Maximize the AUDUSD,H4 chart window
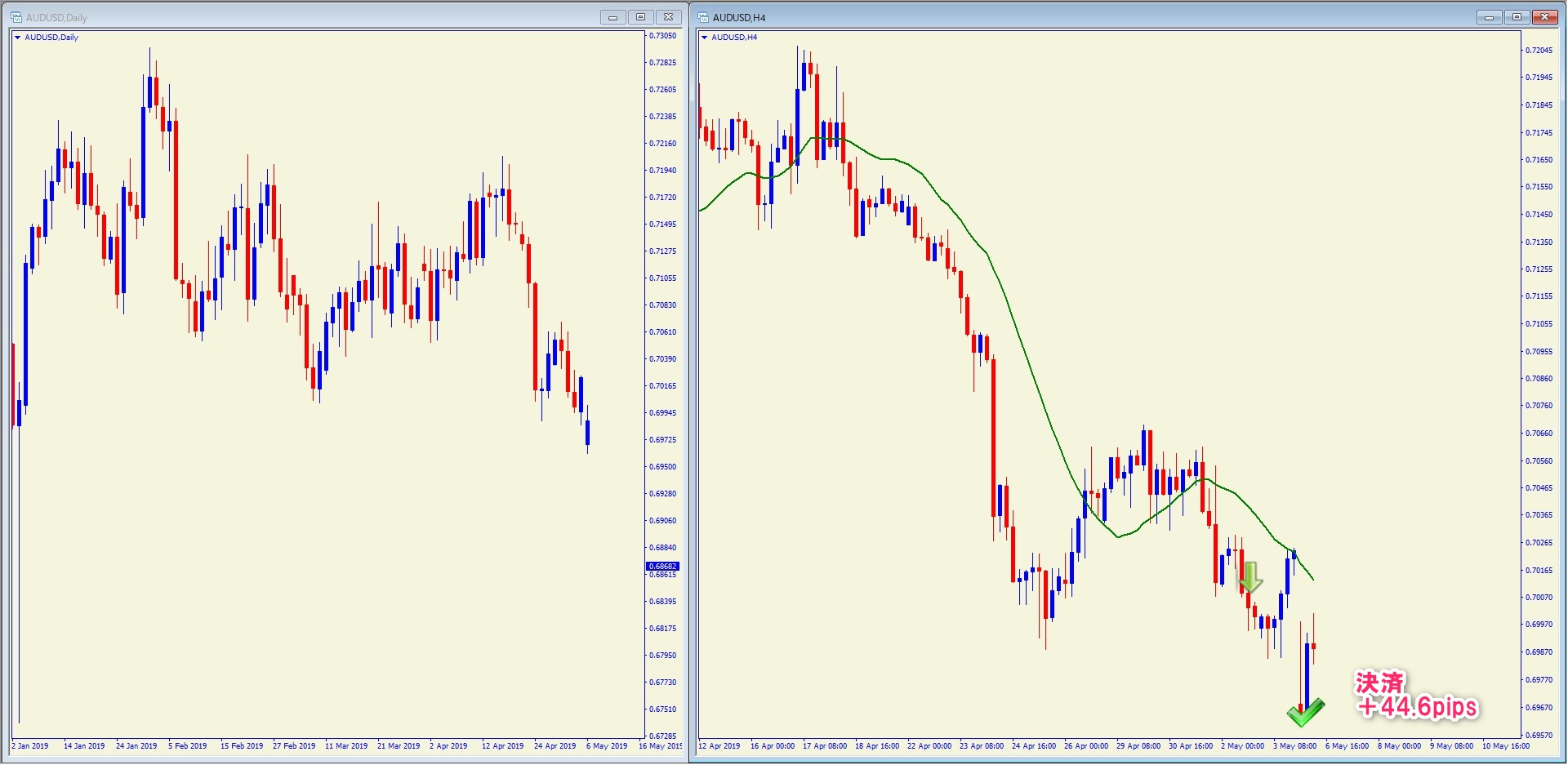 (1517, 17)
